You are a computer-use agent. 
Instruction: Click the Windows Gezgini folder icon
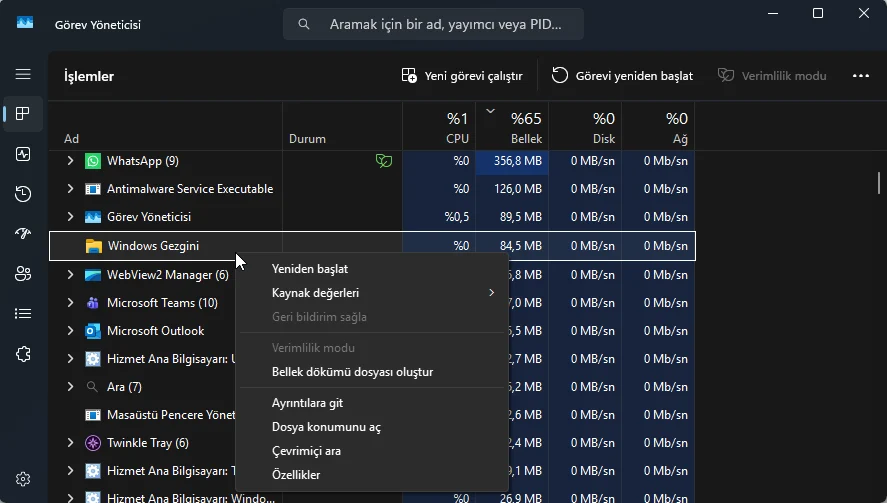[x=93, y=246]
